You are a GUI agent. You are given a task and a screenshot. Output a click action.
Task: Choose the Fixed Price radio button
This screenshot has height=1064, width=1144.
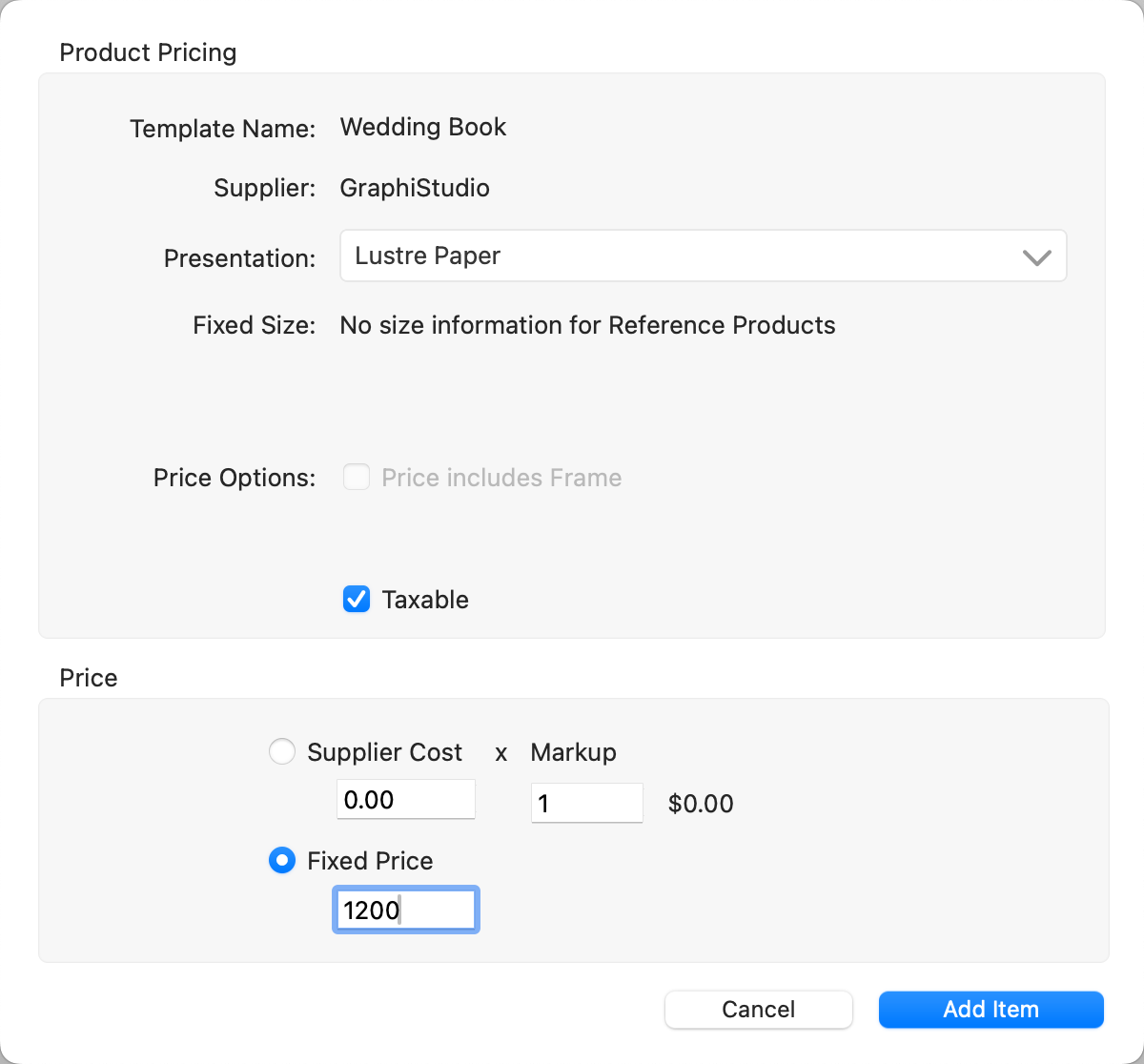pyautogui.click(x=282, y=861)
